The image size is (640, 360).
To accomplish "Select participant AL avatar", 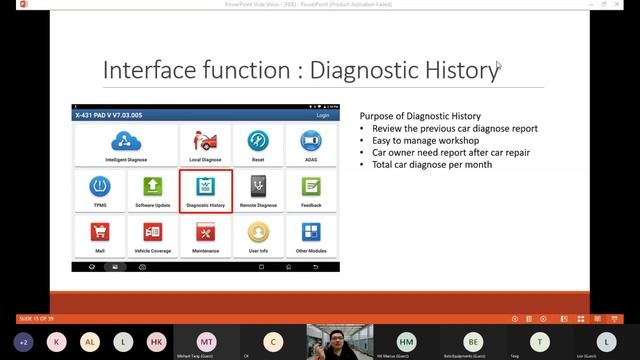I will [x=90, y=342].
